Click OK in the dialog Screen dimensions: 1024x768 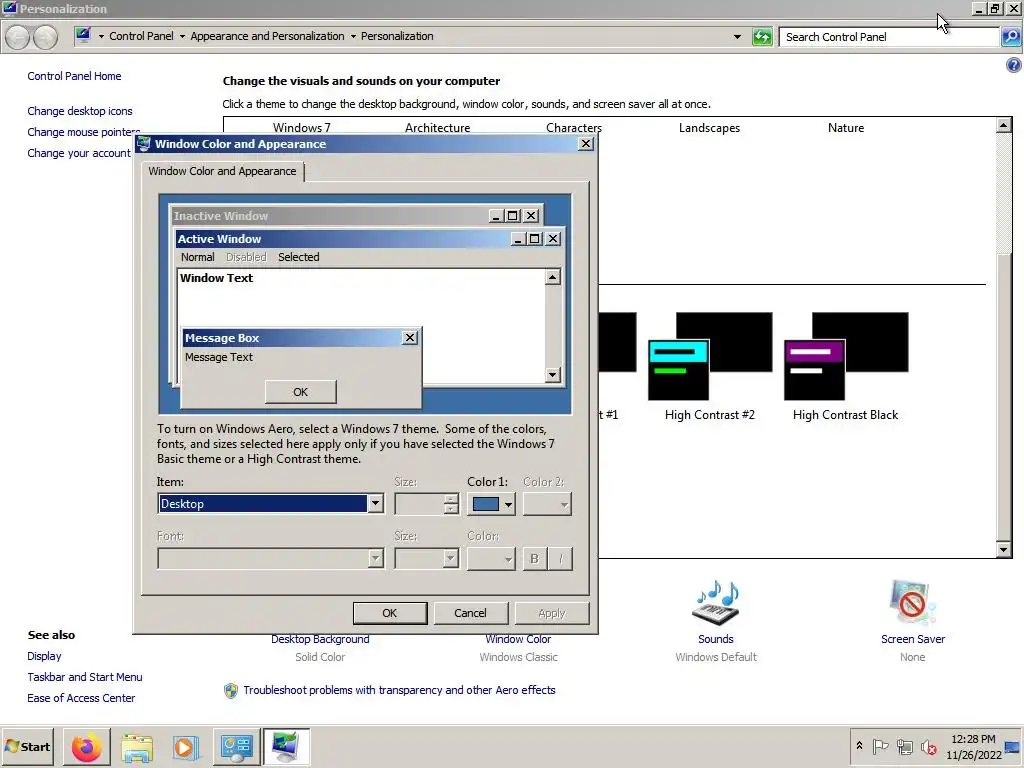tap(390, 613)
